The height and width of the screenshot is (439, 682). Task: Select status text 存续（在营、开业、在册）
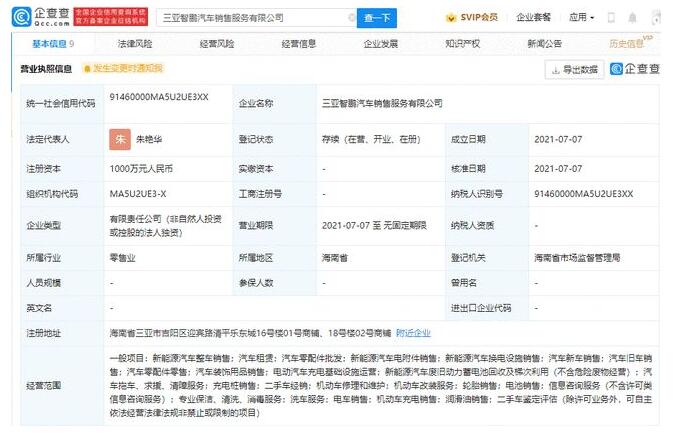coord(371,139)
